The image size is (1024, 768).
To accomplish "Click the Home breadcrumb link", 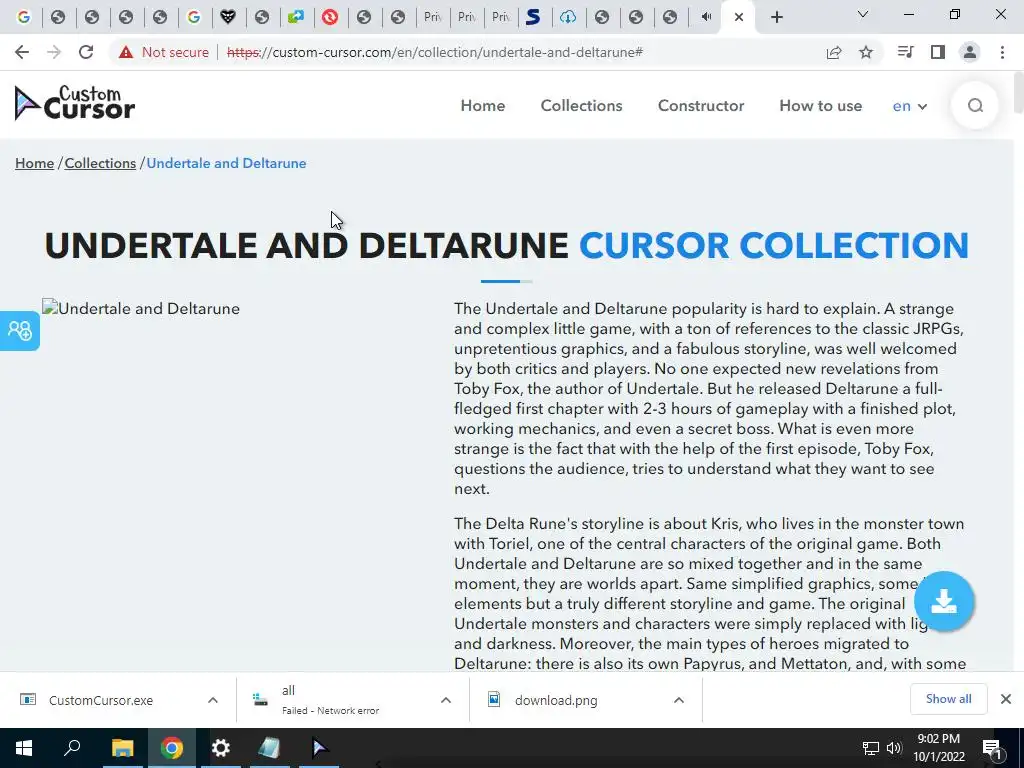I will pos(35,163).
